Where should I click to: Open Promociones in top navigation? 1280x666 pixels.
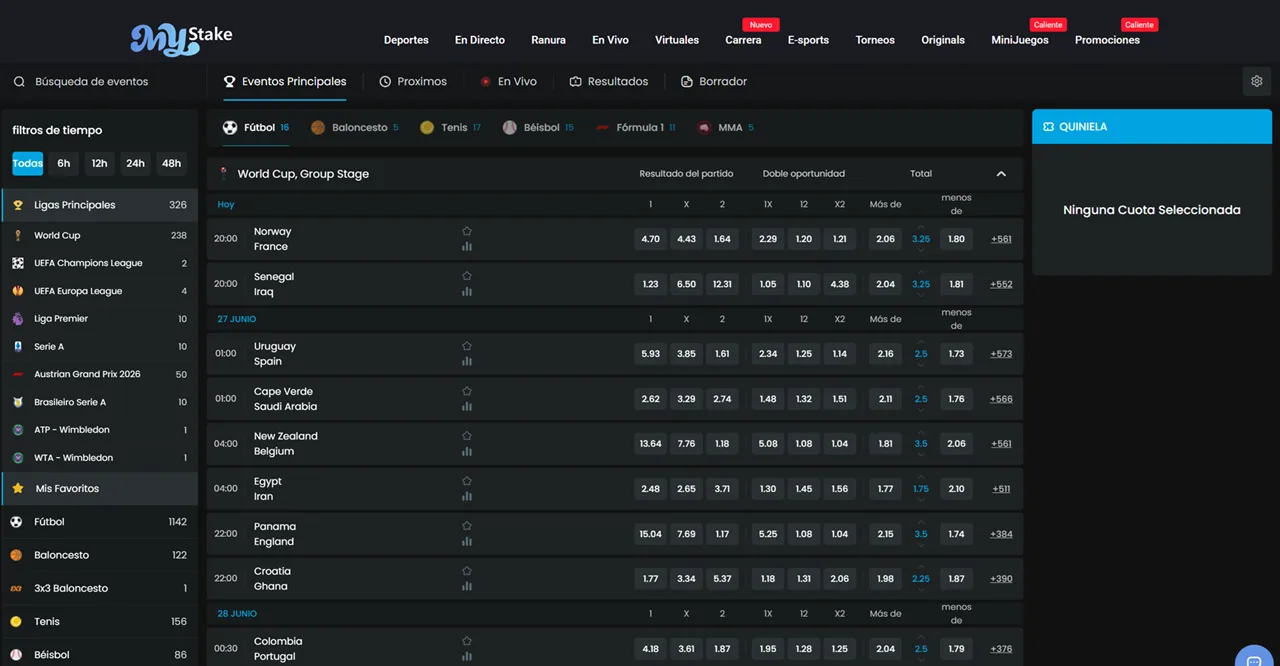[1107, 40]
